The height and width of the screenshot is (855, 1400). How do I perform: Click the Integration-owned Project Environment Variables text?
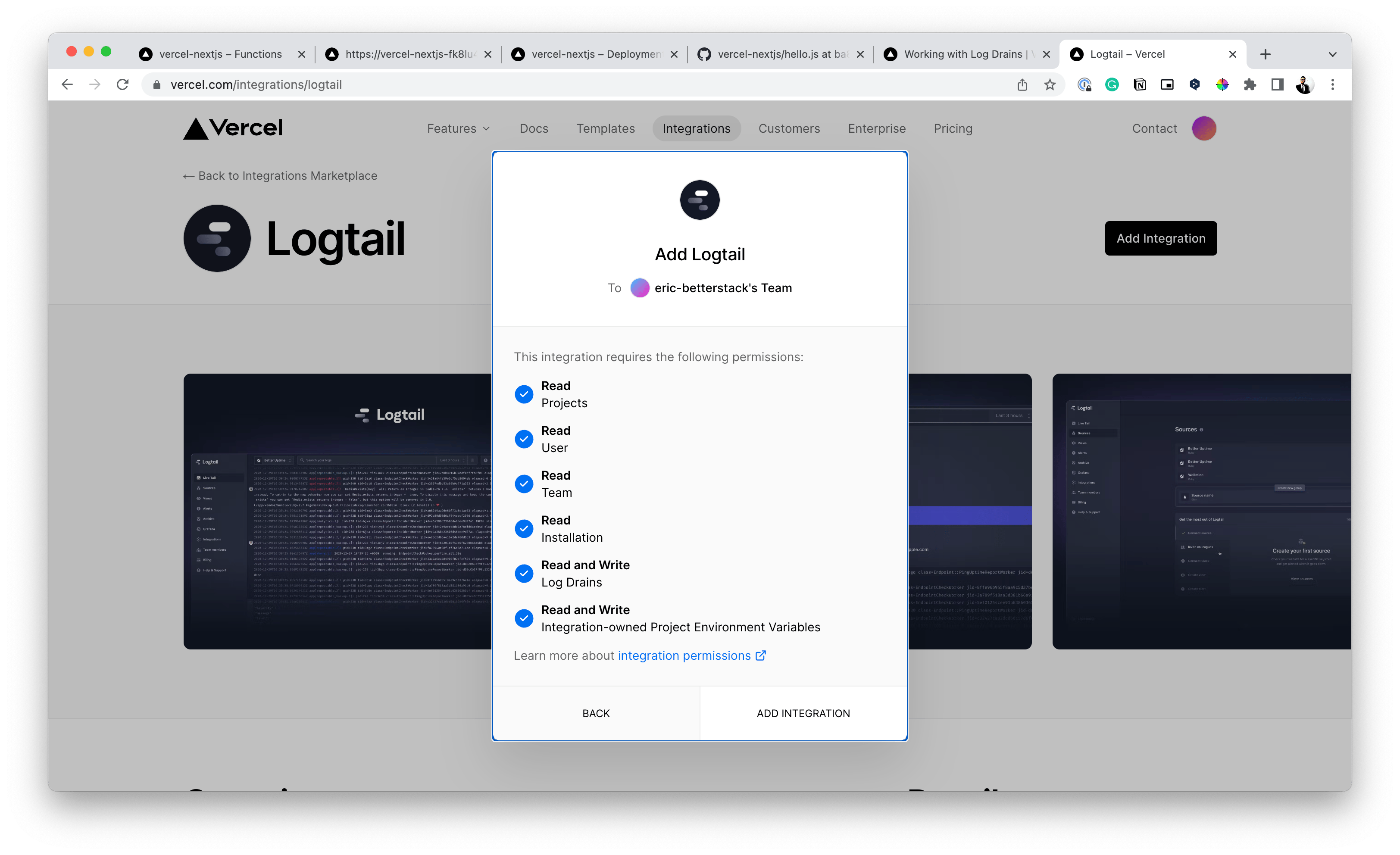click(x=681, y=627)
